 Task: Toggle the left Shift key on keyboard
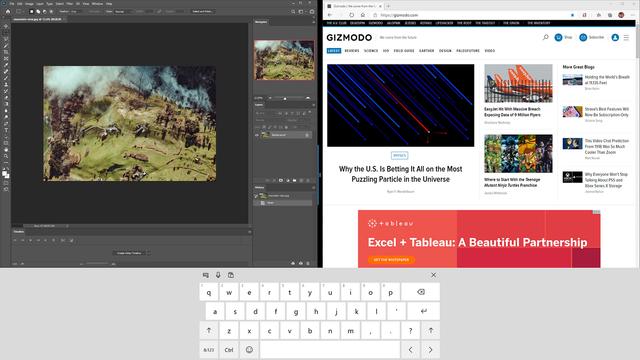click(209, 331)
